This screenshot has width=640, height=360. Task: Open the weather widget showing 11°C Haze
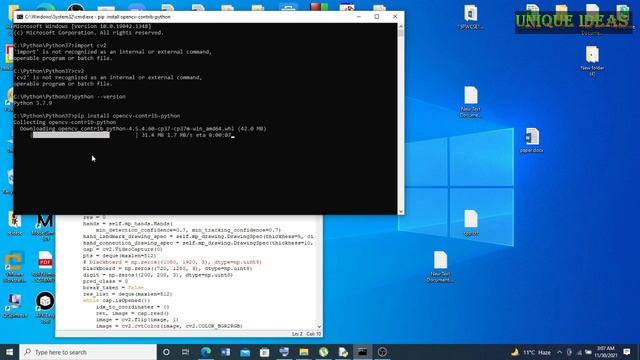531,352
